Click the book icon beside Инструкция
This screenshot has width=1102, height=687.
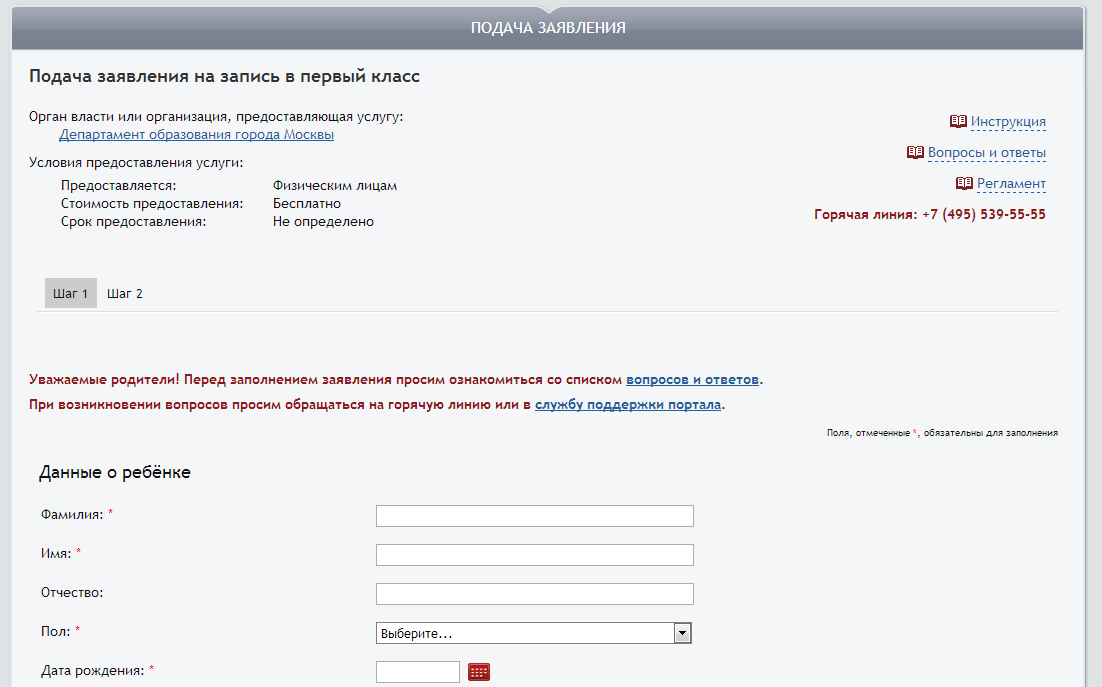(958, 122)
